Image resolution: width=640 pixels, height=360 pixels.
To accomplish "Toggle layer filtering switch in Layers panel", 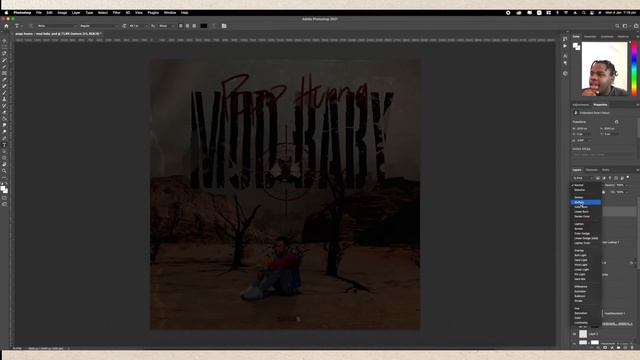I will 628,178.
